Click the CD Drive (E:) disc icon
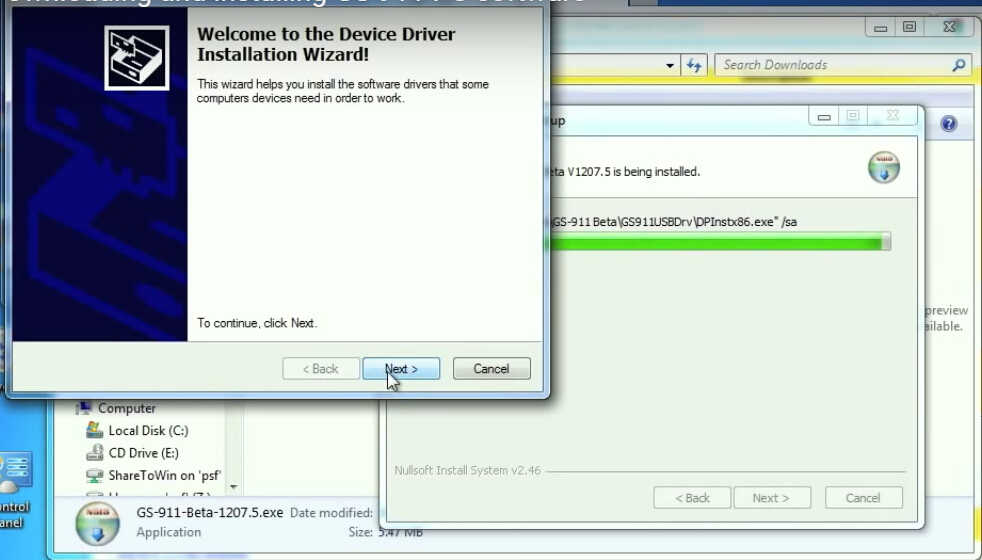Image resolution: width=982 pixels, height=560 pixels. [x=95, y=452]
